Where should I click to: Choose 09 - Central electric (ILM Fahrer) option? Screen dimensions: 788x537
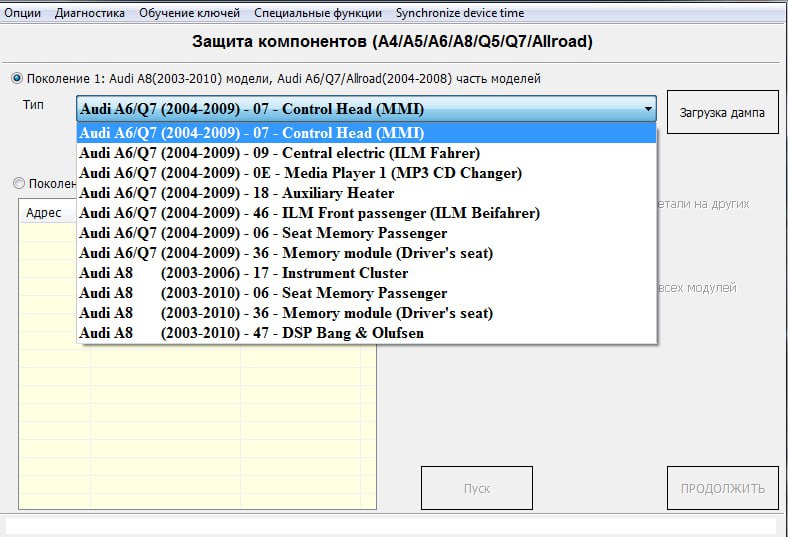(366, 153)
